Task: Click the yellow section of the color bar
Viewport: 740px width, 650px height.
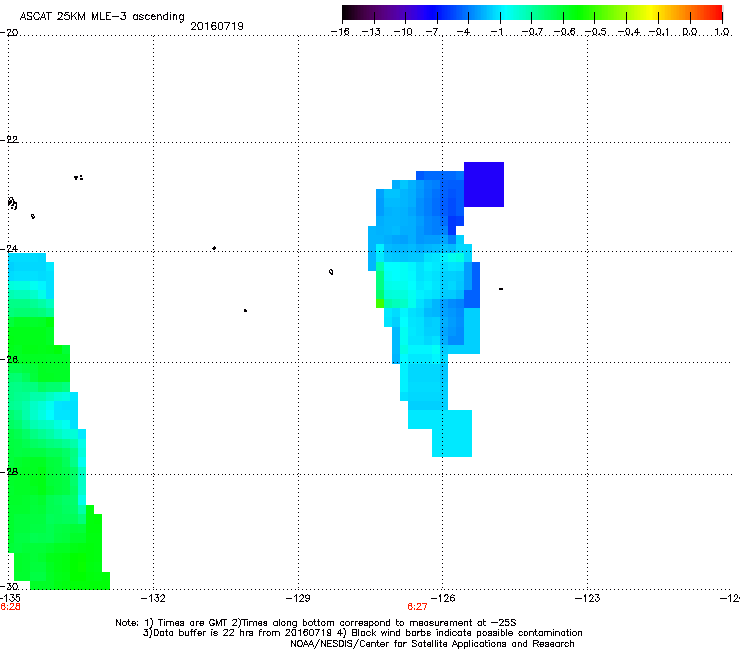Action: pos(650,12)
